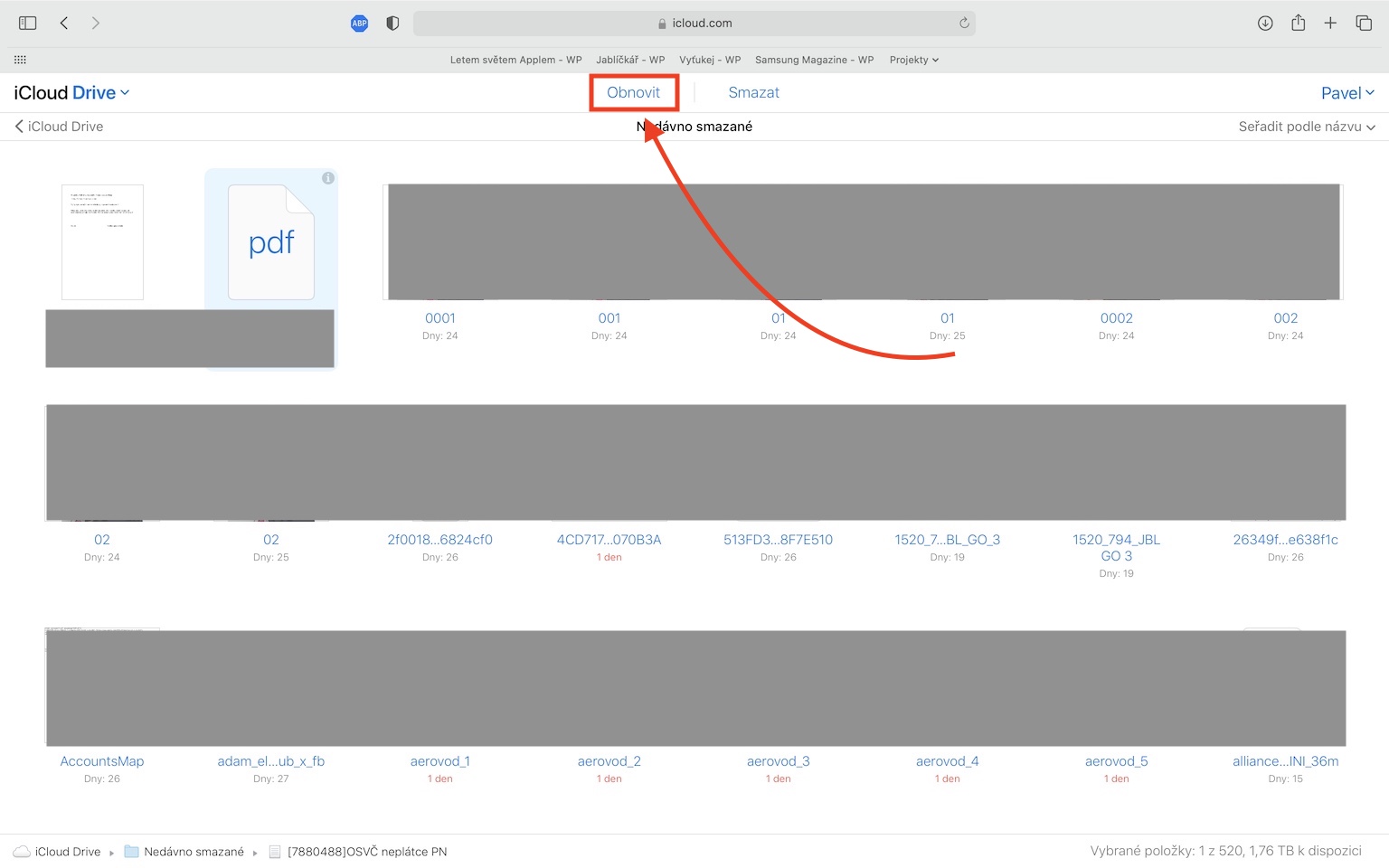Select the file 513FD3...8F7E510

click(779, 540)
